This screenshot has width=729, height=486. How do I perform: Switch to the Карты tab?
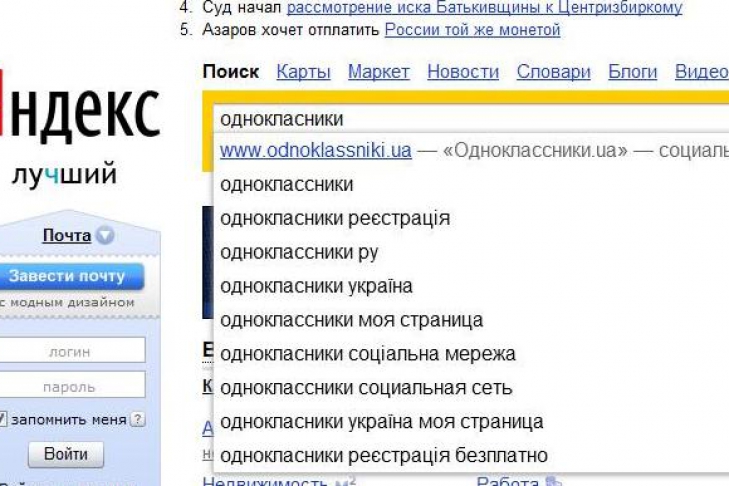[x=303, y=72]
